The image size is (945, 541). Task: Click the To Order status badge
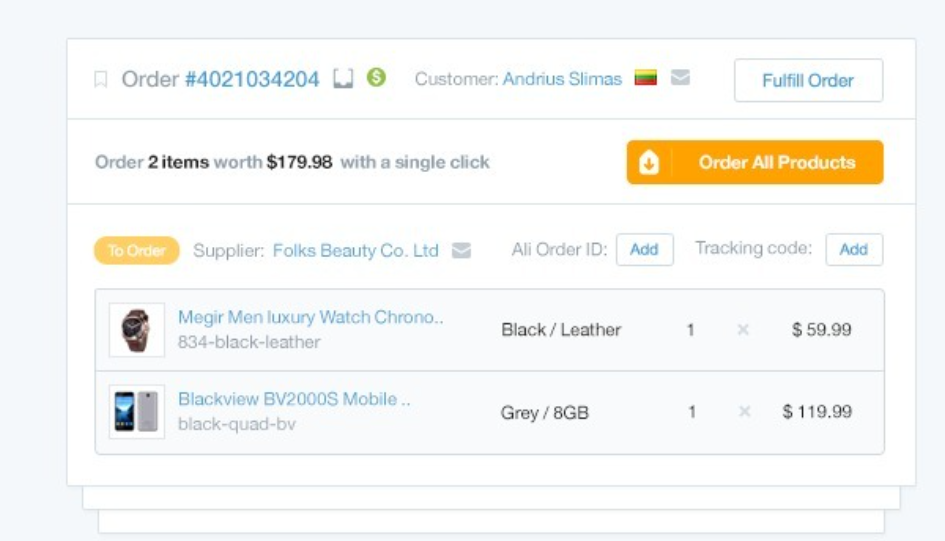point(137,251)
